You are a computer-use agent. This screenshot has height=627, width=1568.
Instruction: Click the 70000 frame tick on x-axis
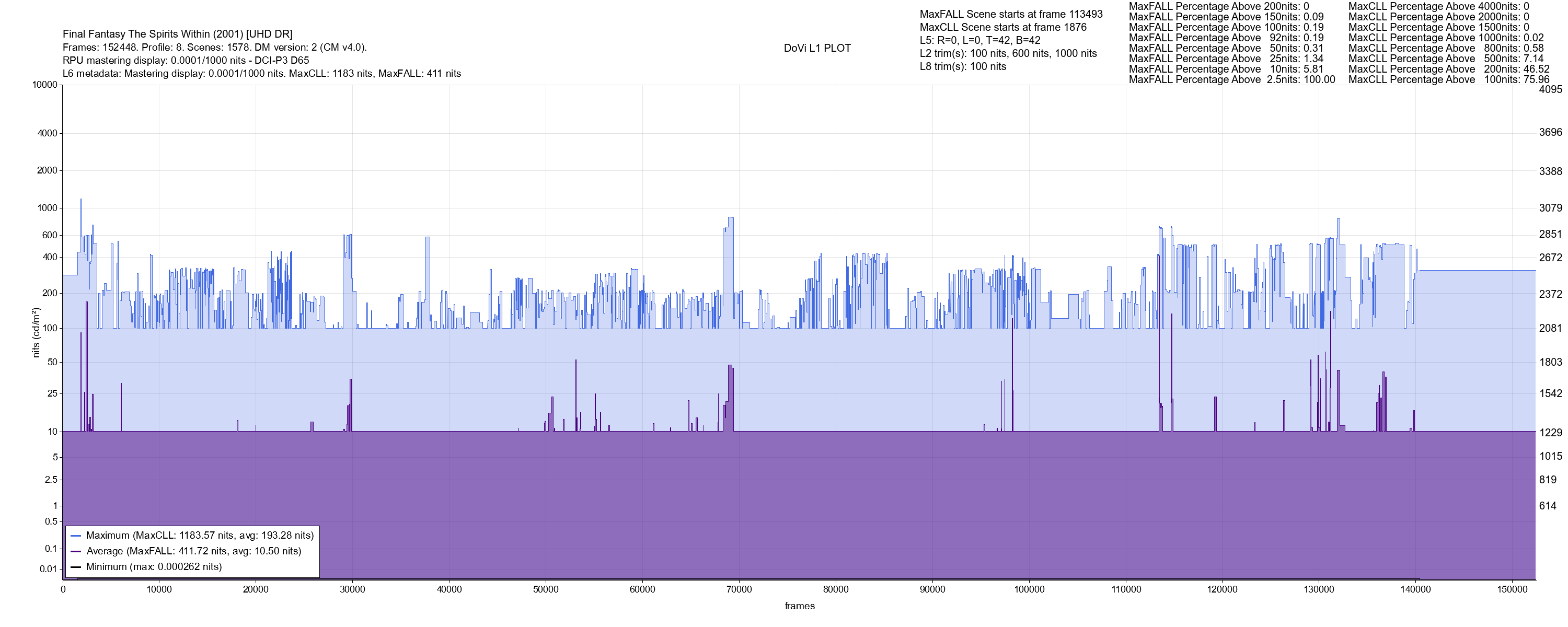(739, 589)
